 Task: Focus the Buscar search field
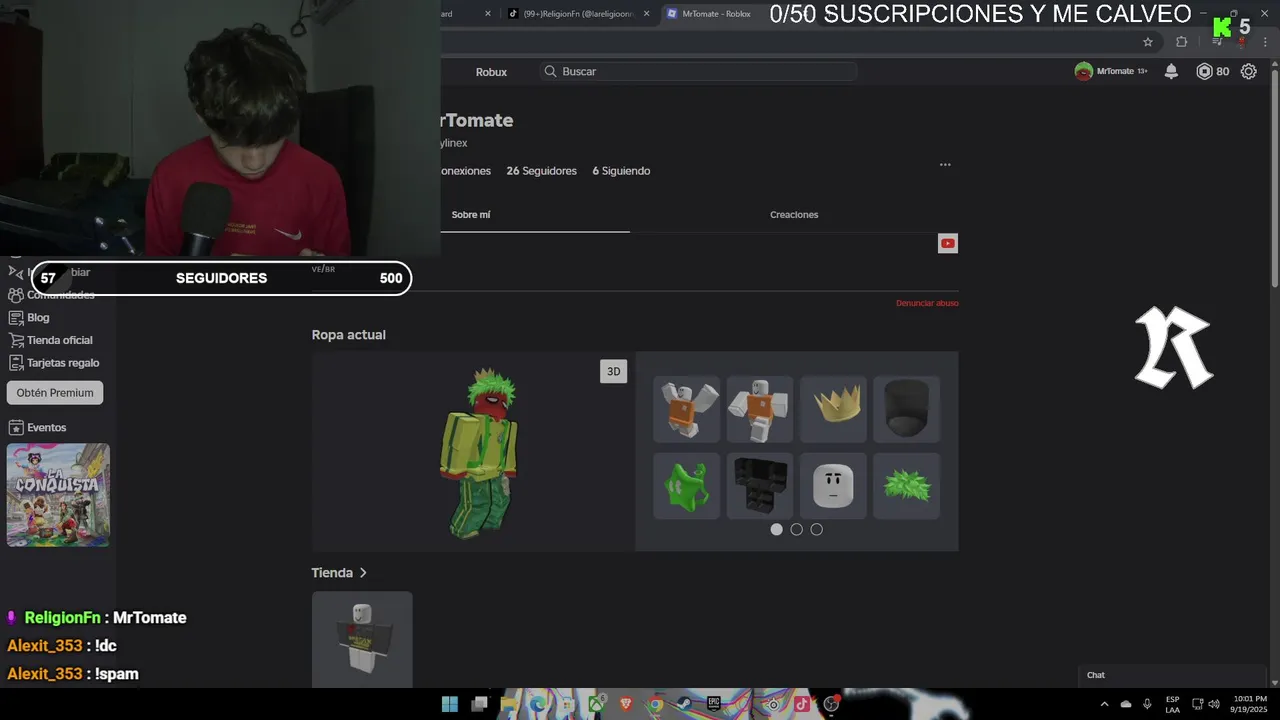click(x=698, y=71)
